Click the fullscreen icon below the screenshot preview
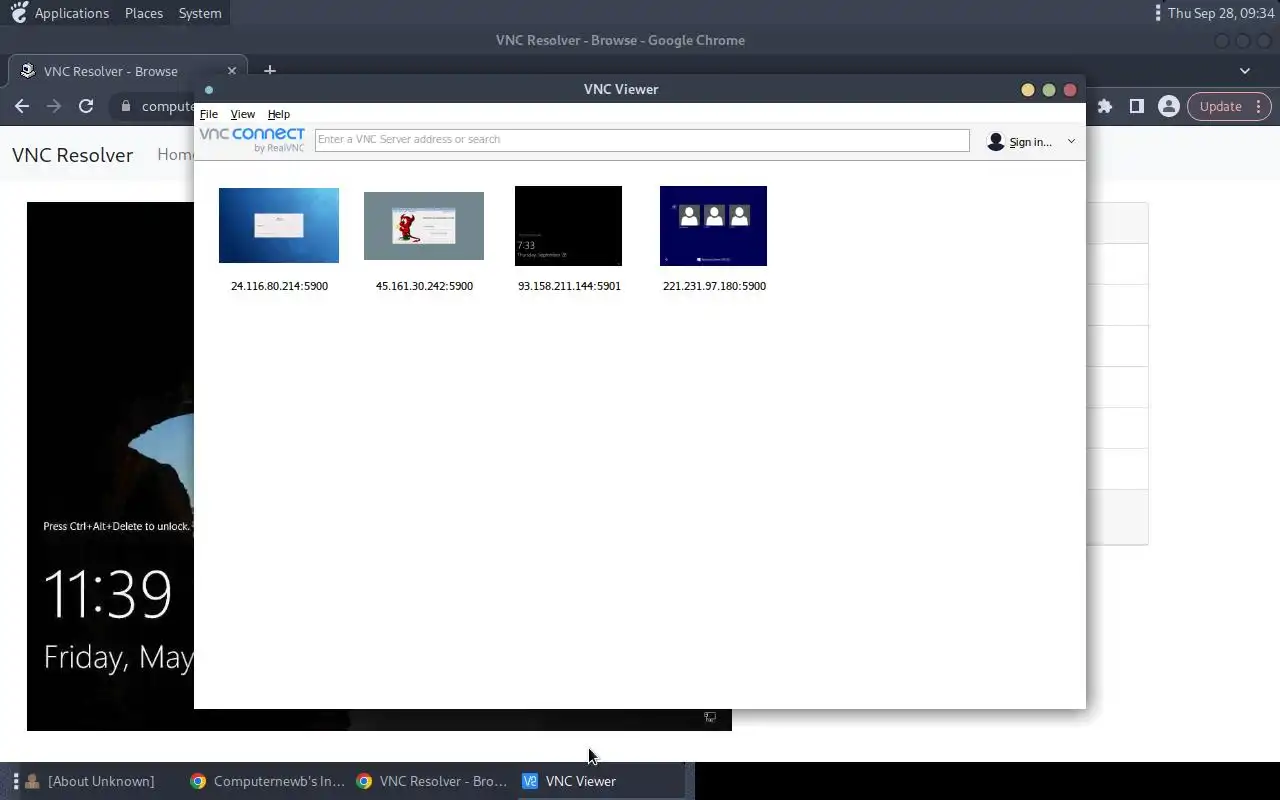 coord(710,717)
